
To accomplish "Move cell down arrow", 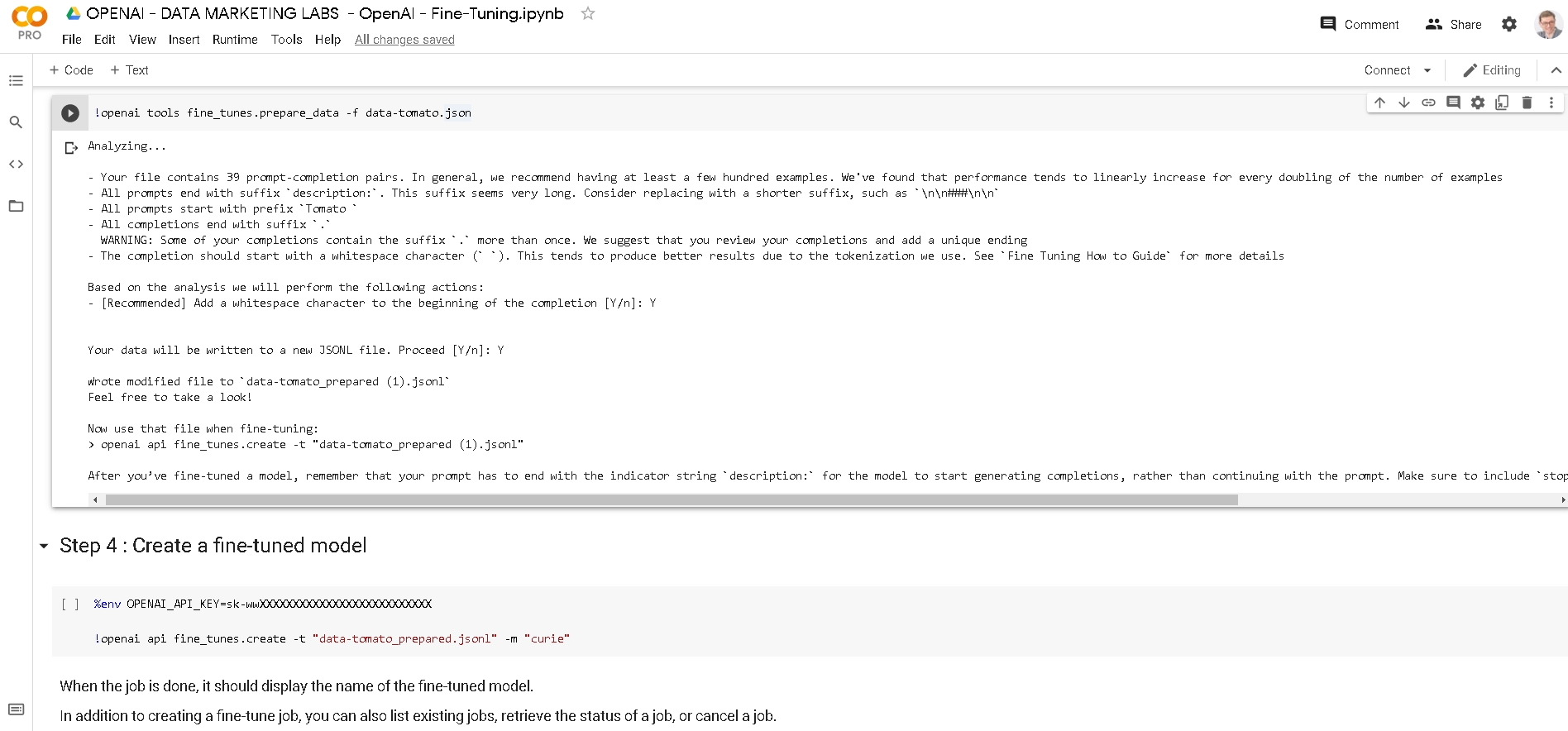I will click(x=1404, y=103).
